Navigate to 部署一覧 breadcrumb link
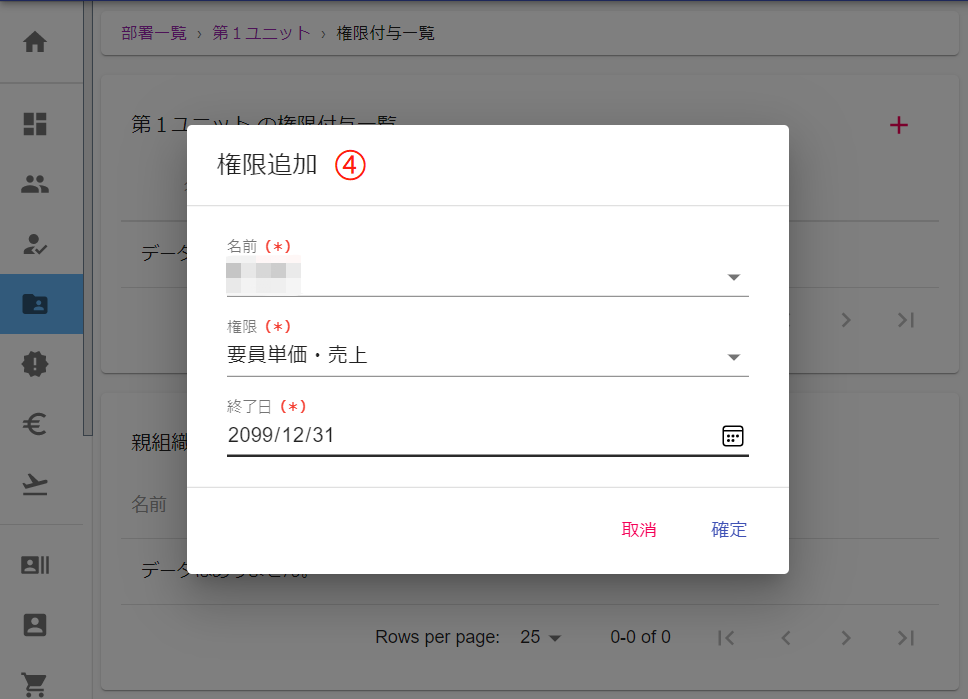This screenshot has height=699, width=968. click(x=154, y=33)
